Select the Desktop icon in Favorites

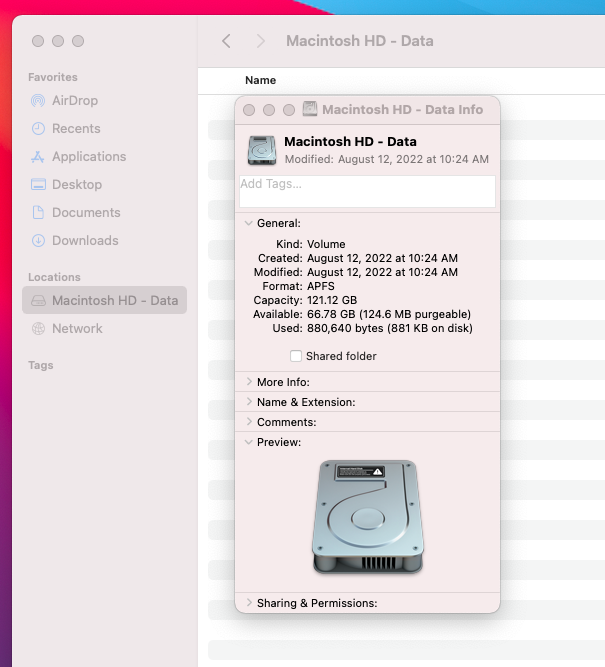38,185
